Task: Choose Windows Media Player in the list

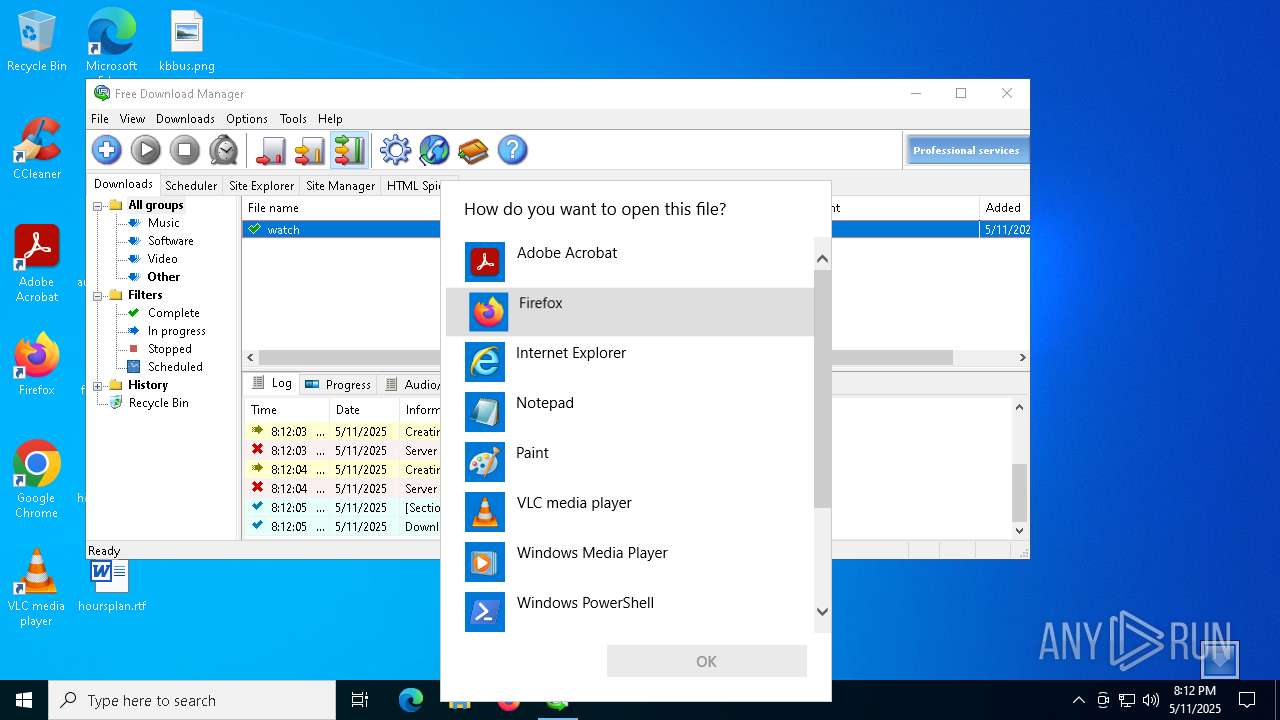Action: pyautogui.click(x=630, y=562)
